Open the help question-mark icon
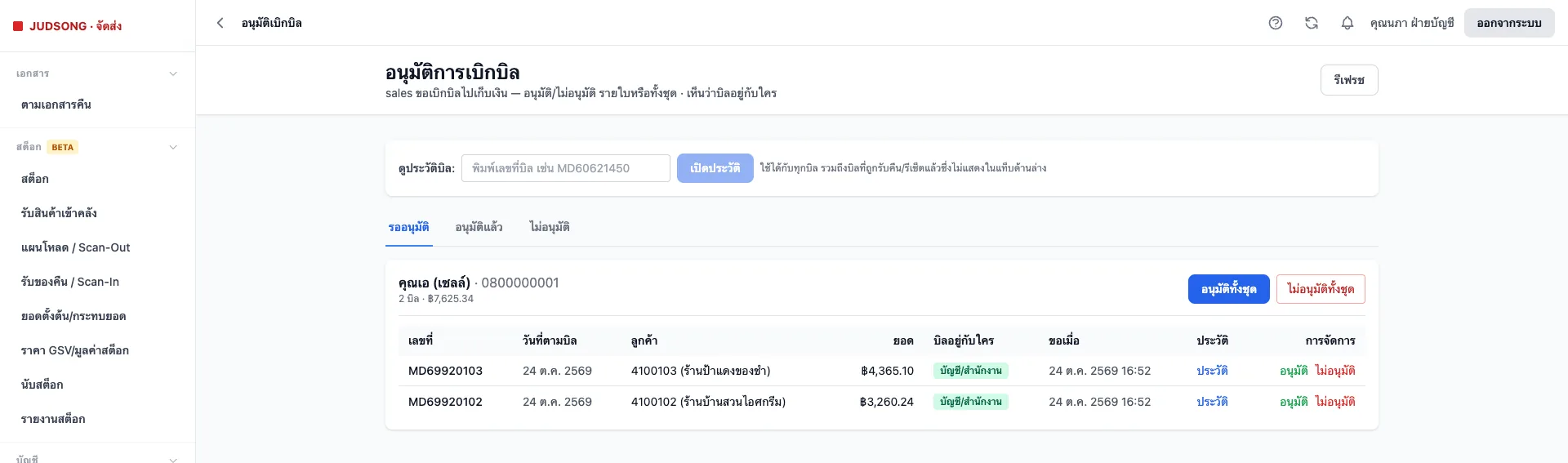 pyautogui.click(x=1276, y=23)
